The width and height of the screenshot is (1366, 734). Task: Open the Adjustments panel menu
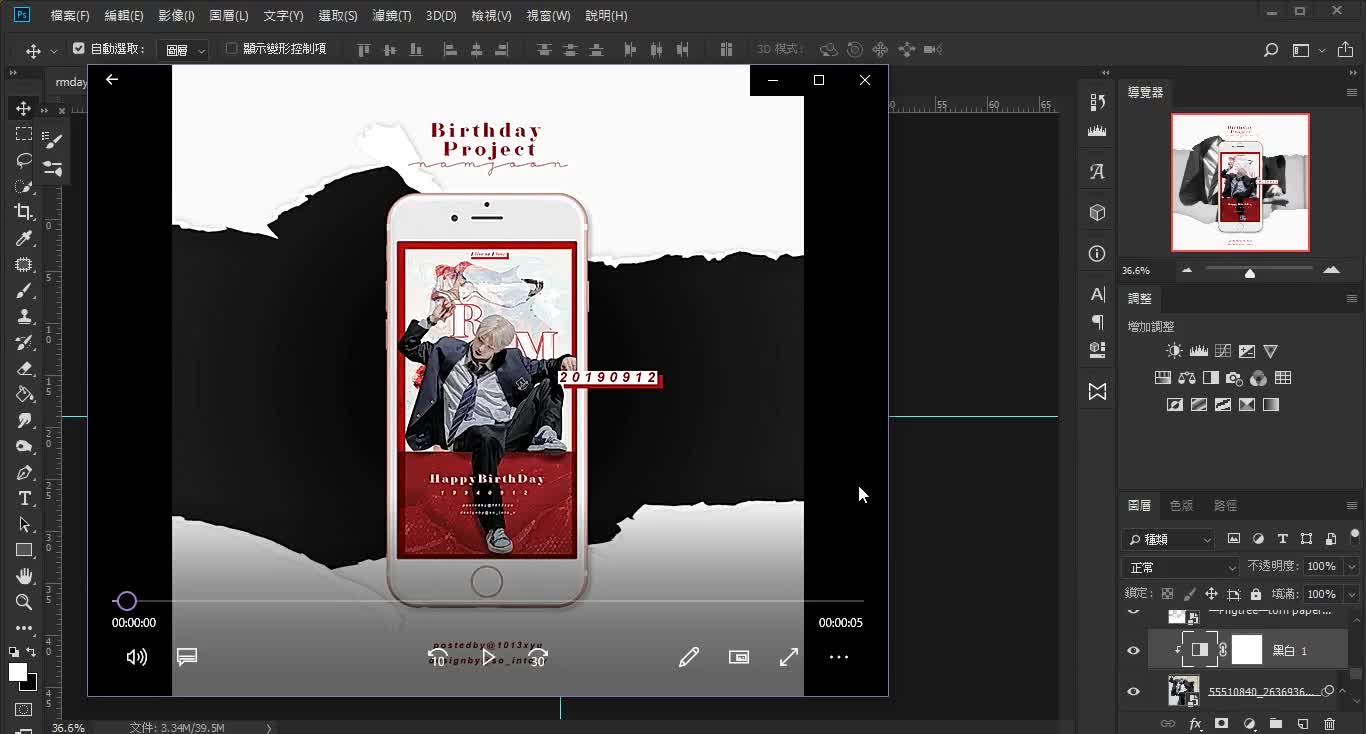point(1351,298)
